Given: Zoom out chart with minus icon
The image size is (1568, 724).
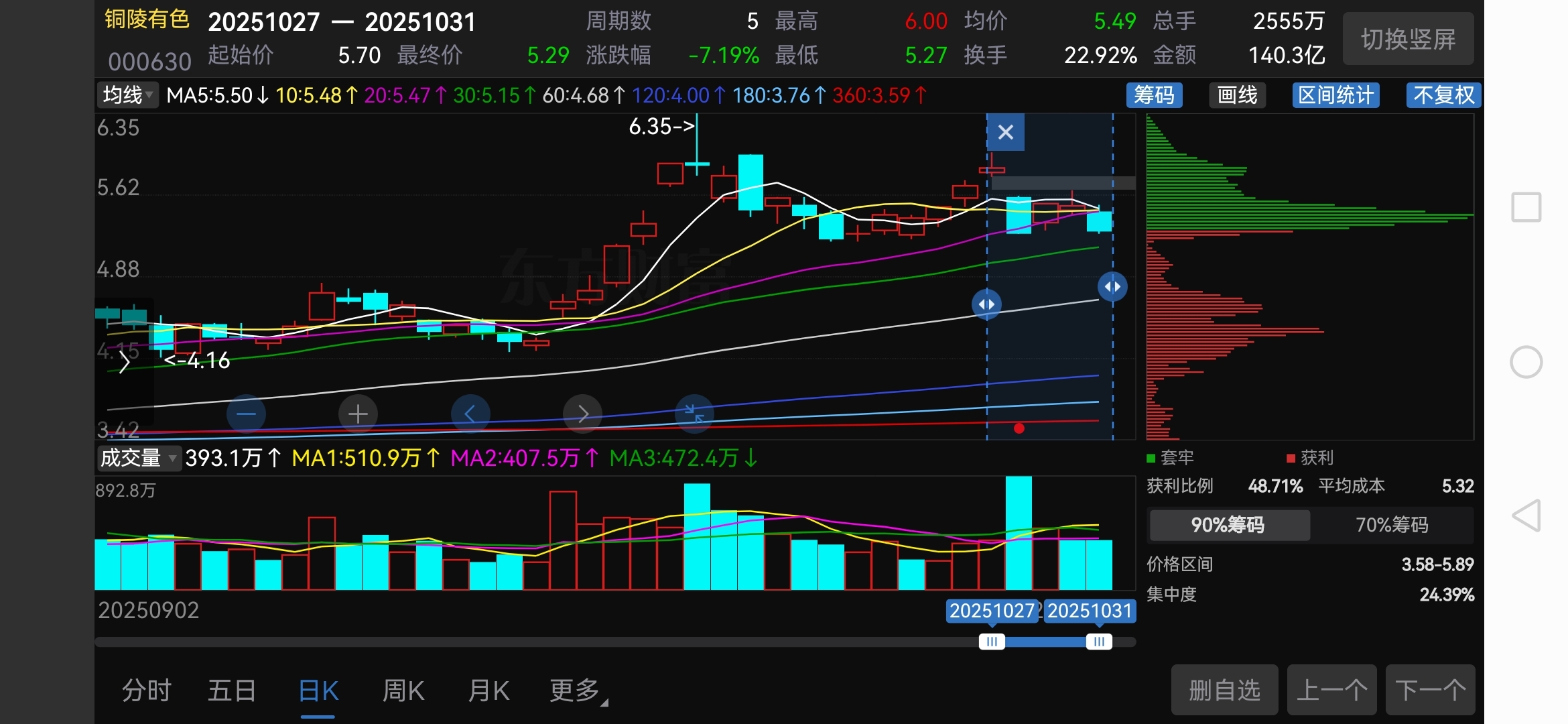Looking at the screenshot, I should click(x=246, y=414).
